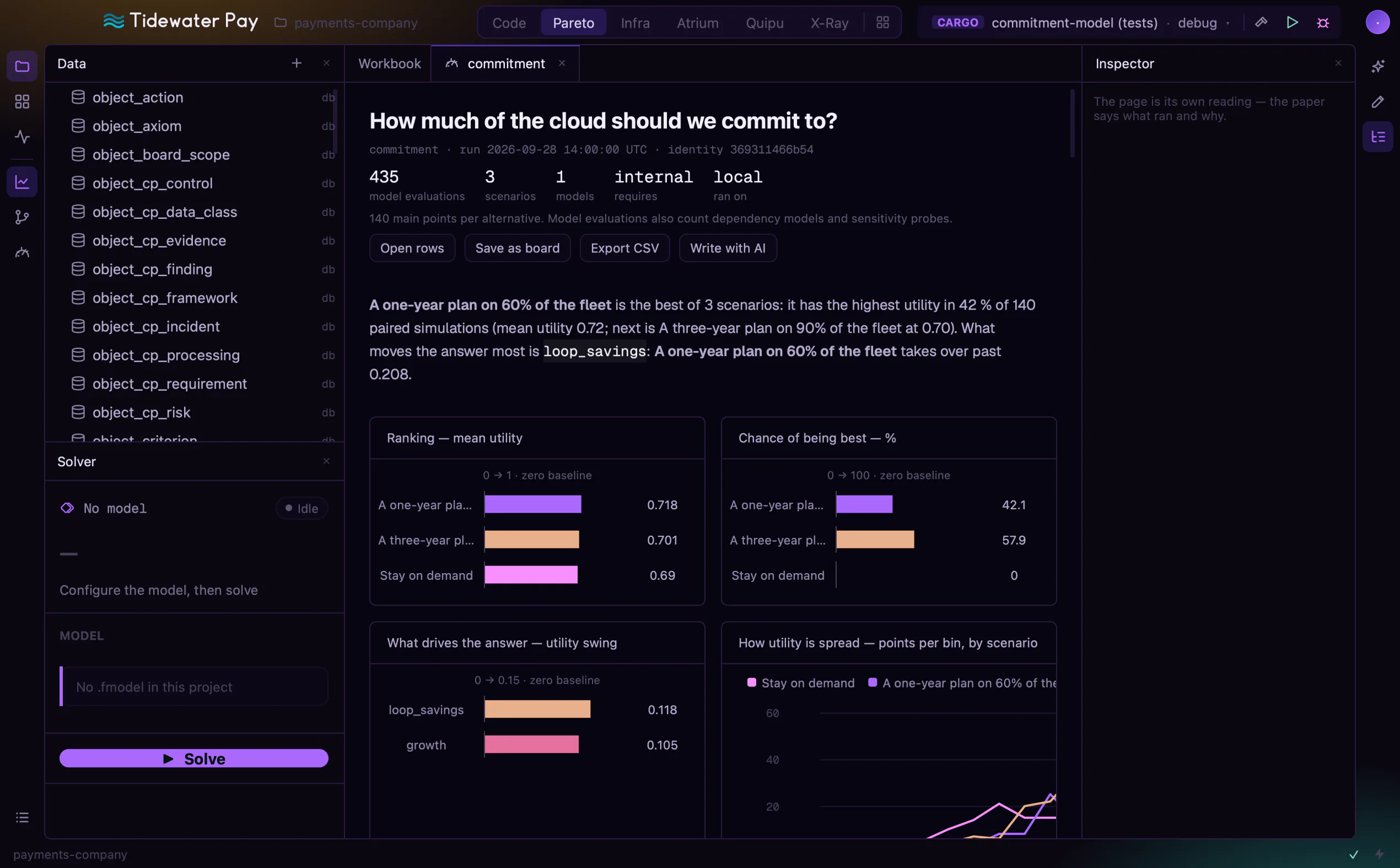Select the line chart sidebar icon
Screen dimensions: 1400x868
[x=22, y=182]
